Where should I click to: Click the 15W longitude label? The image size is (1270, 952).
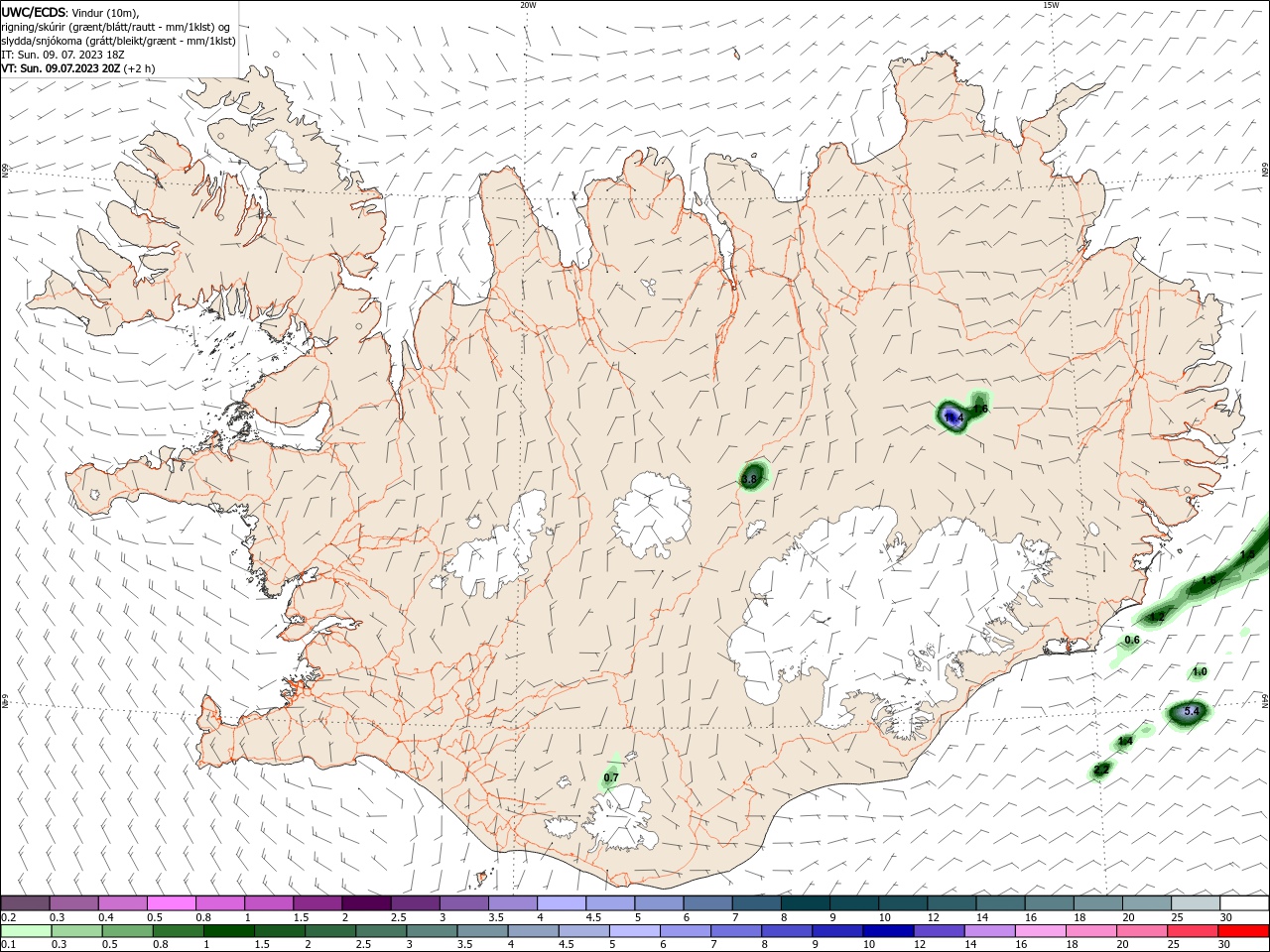pos(1050,5)
